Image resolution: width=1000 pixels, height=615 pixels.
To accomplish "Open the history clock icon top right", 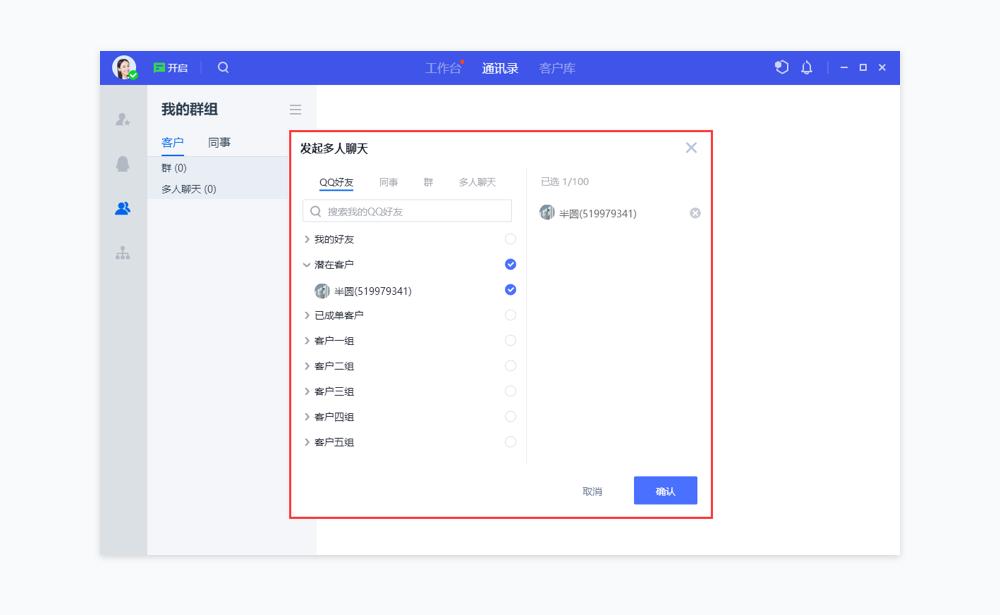I will coord(782,68).
